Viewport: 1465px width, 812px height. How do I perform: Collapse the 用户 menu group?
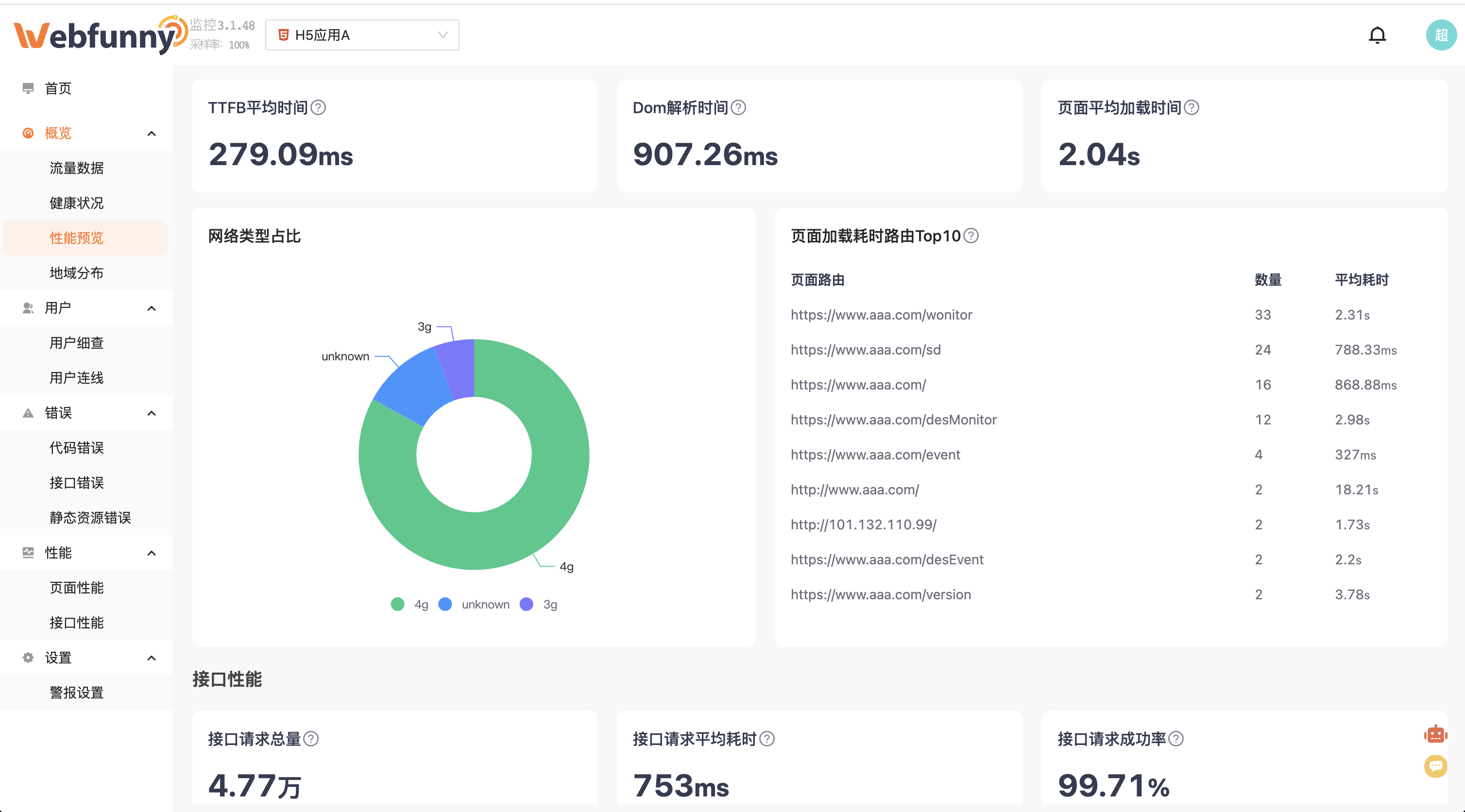coord(151,308)
